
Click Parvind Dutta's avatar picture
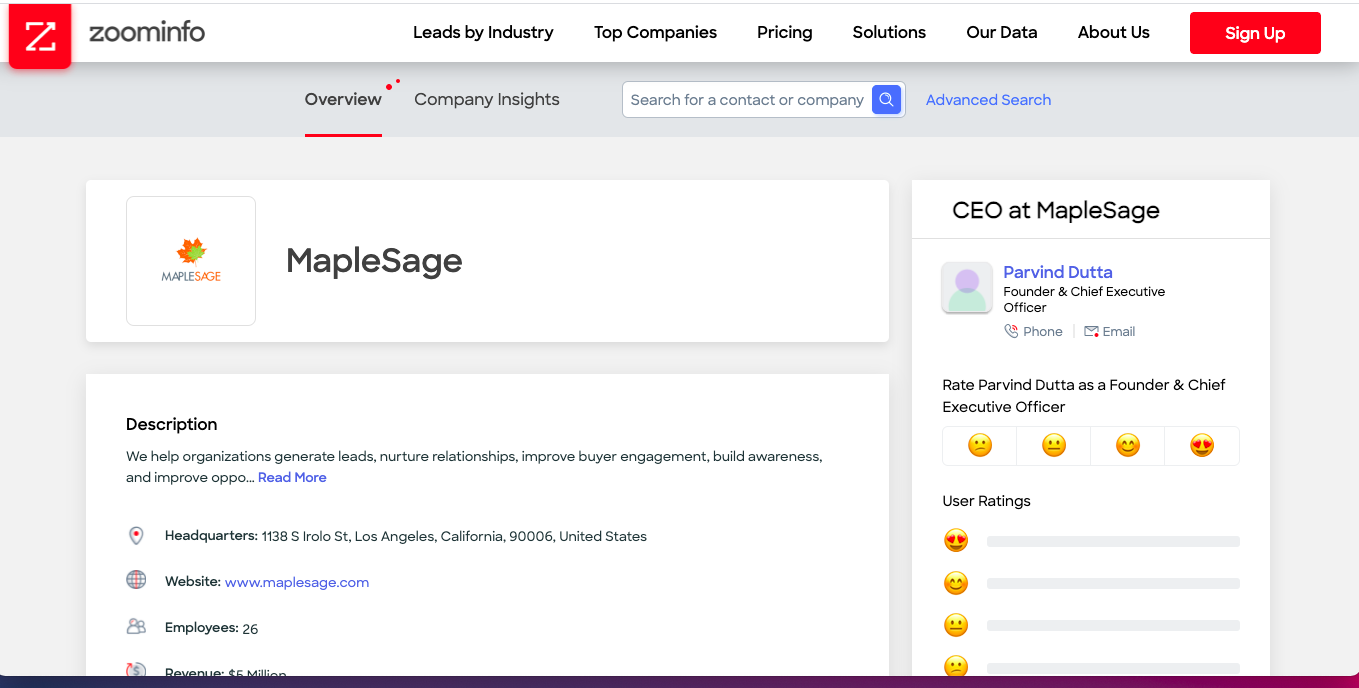[x=967, y=288]
